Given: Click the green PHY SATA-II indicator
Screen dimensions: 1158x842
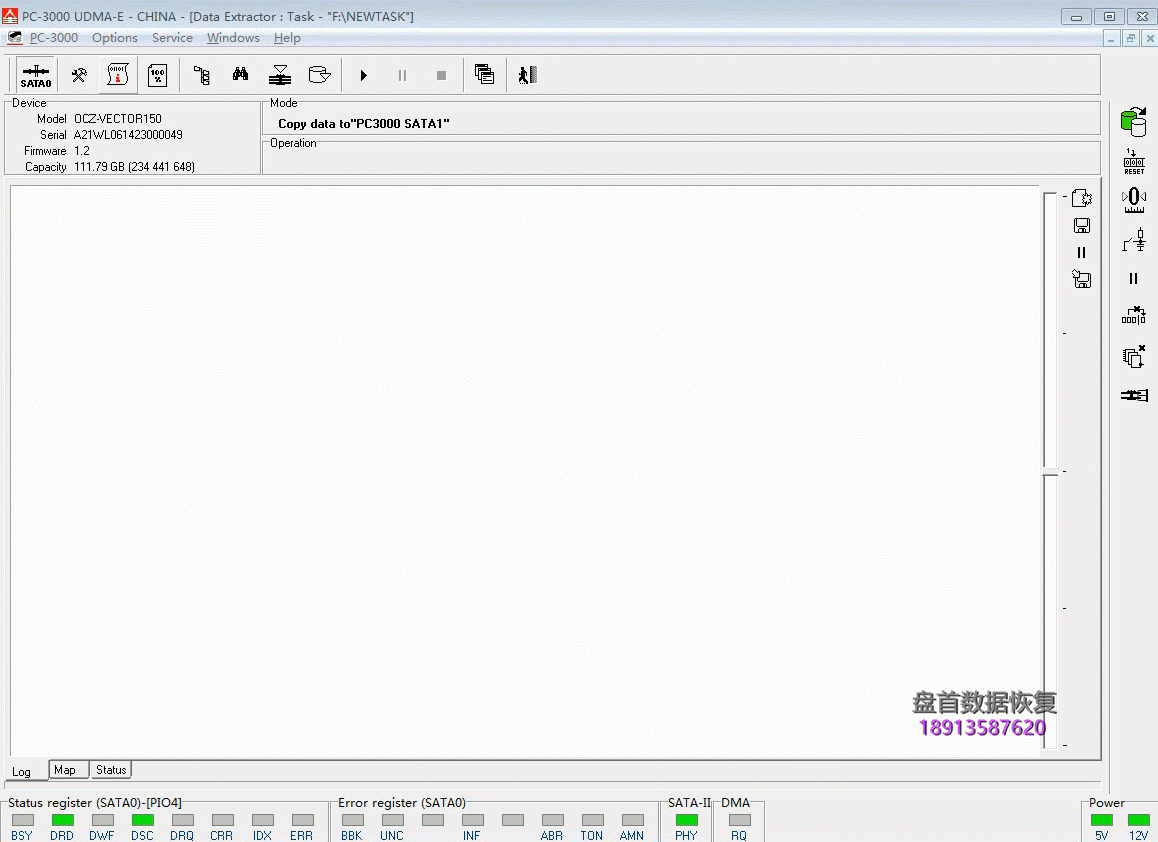Looking at the screenshot, I should [687, 820].
